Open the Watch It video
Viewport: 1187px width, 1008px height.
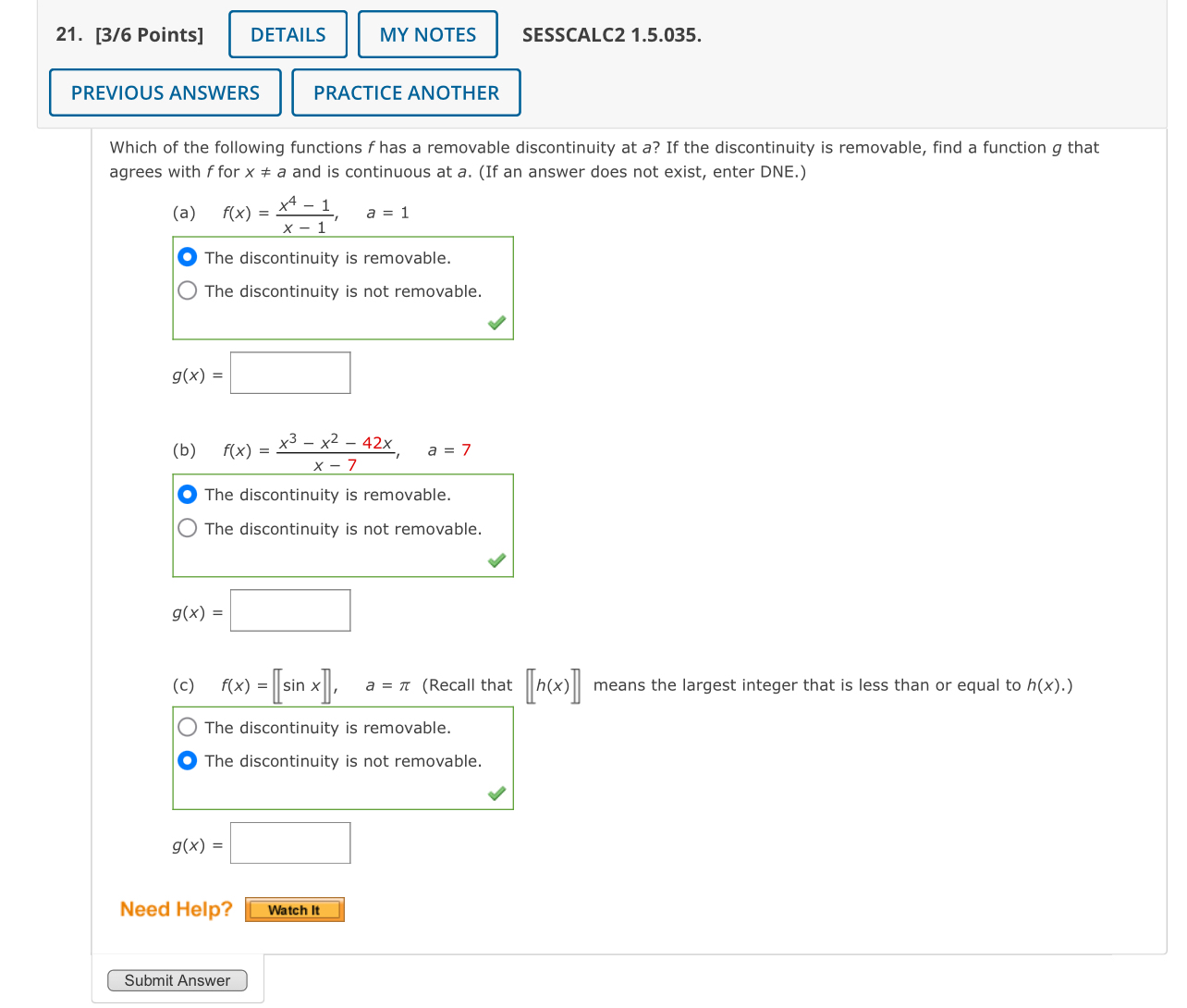pyautogui.click(x=294, y=909)
